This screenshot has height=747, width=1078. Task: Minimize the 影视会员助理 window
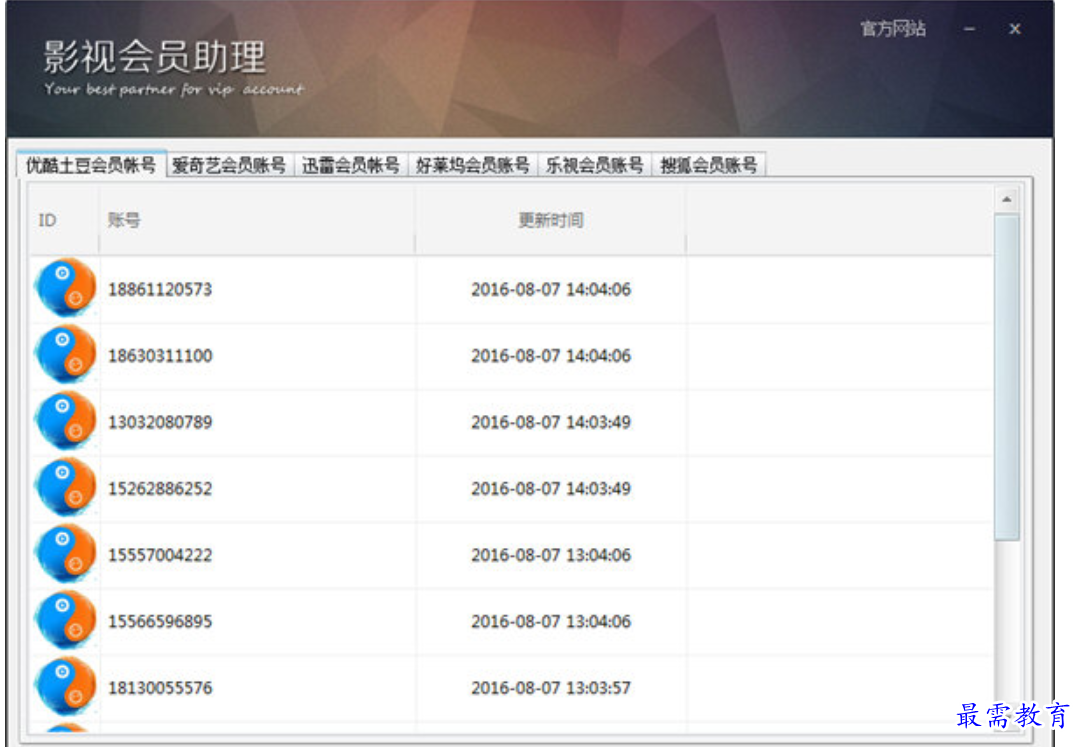969,29
